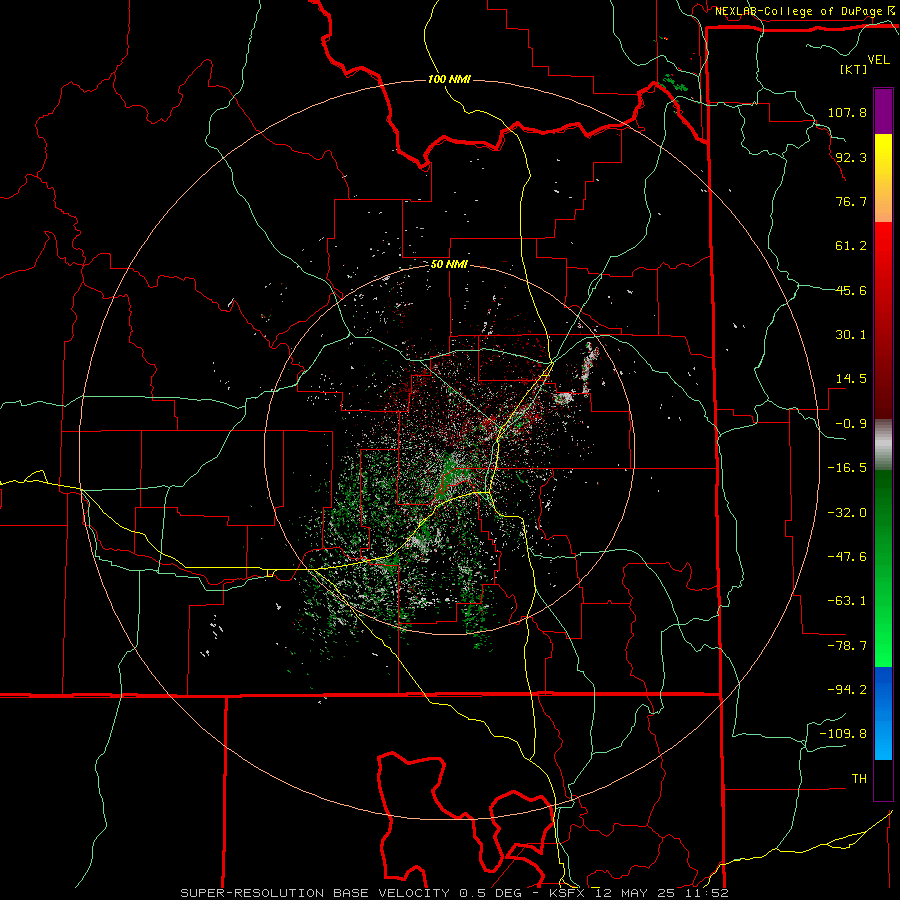Select the -0.9 velocity scale value
Image resolution: width=900 pixels, height=900 pixels.
click(x=851, y=424)
